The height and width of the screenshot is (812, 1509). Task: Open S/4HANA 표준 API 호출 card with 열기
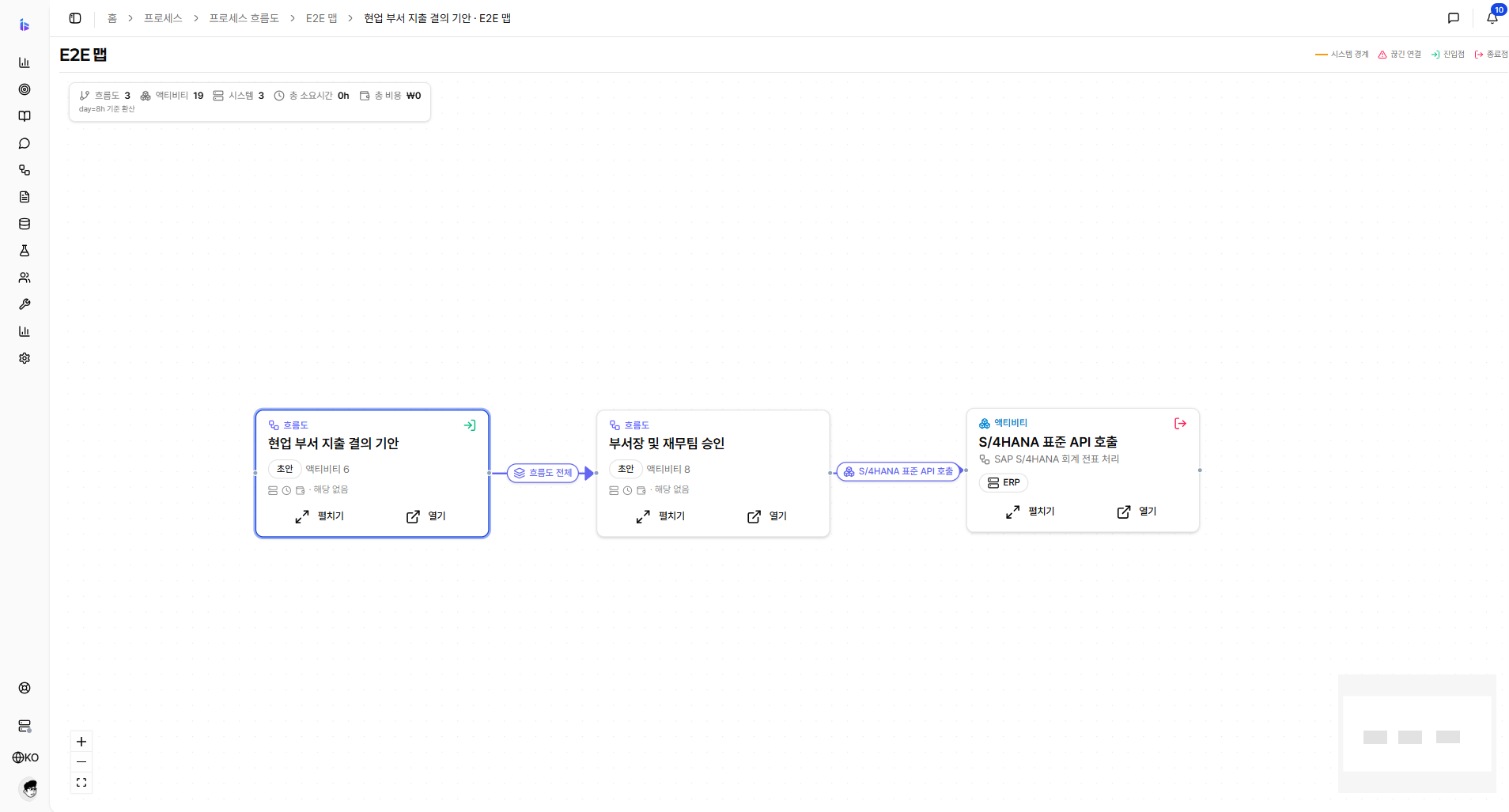[1136, 512]
